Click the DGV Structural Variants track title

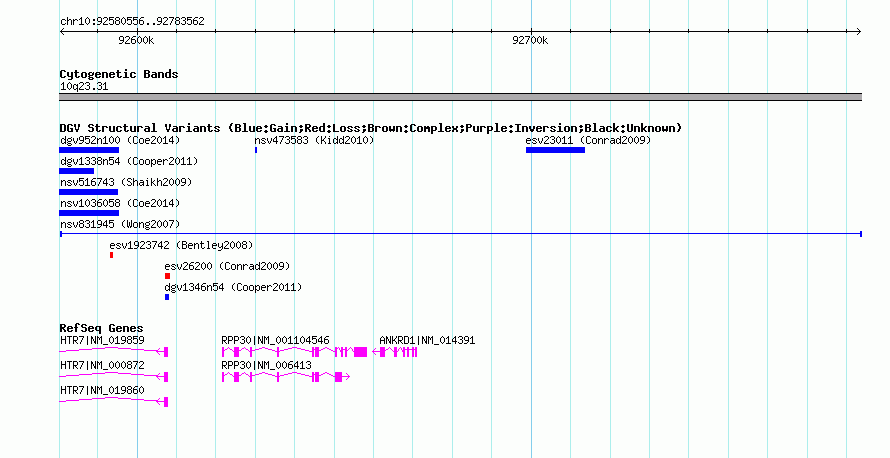pos(371,128)
